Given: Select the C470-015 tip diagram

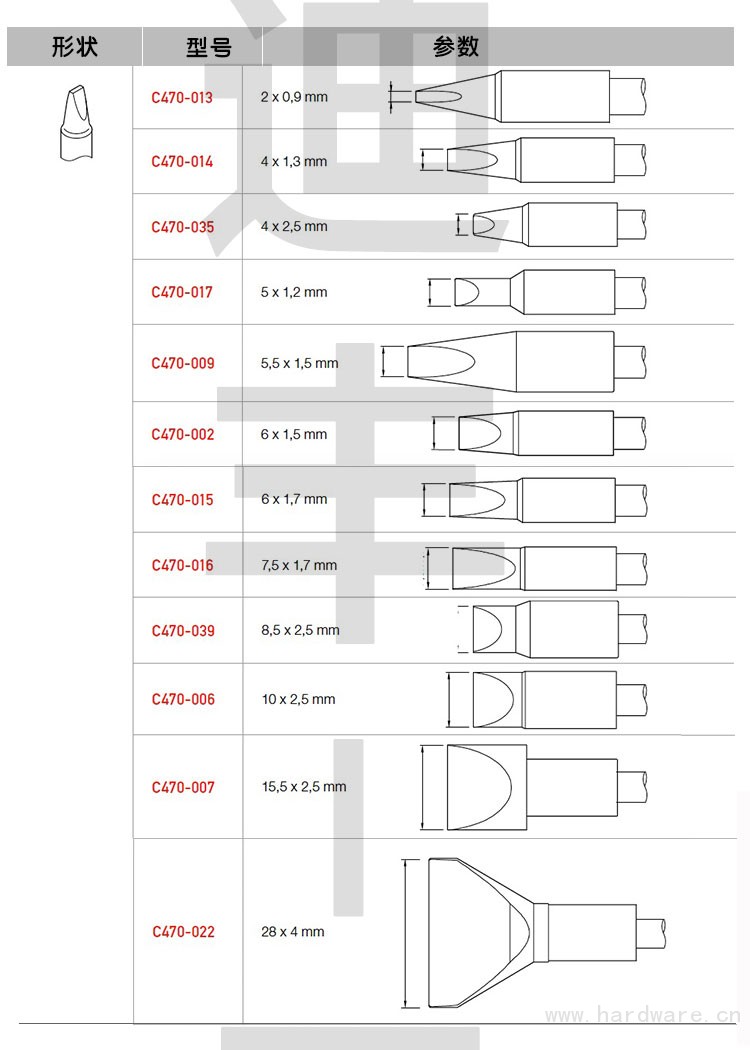Looking at the screenshot, I should point(540,499).
